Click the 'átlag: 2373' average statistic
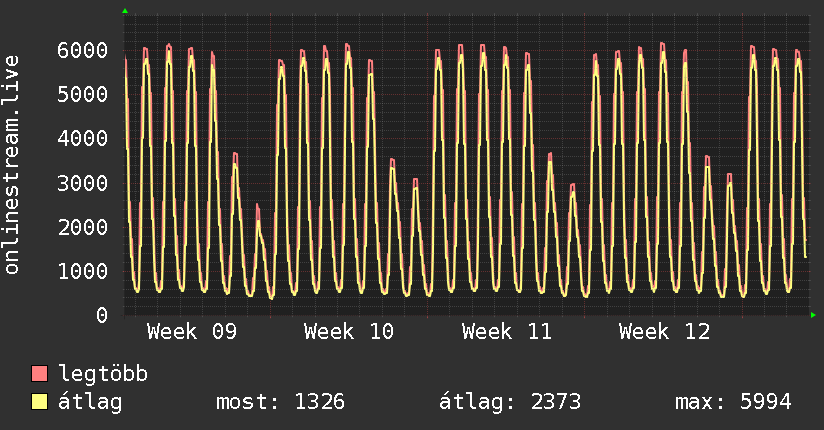The image size is (824, 430). [x=509, y=402]
